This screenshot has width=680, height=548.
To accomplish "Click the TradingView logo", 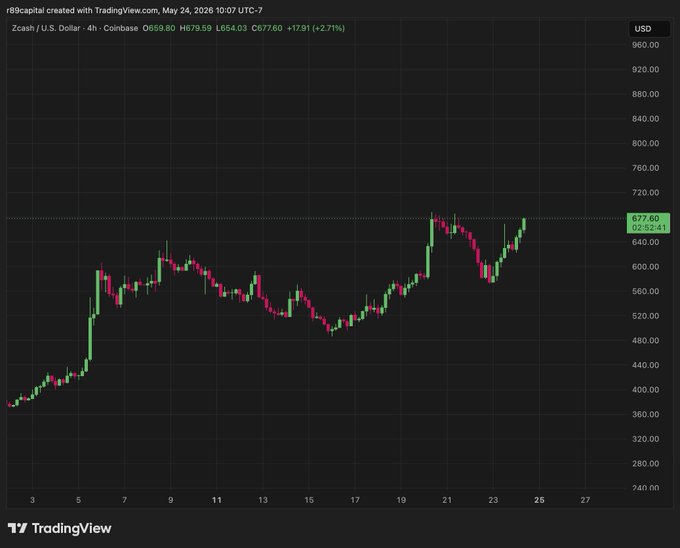I will tap(60, 528).
